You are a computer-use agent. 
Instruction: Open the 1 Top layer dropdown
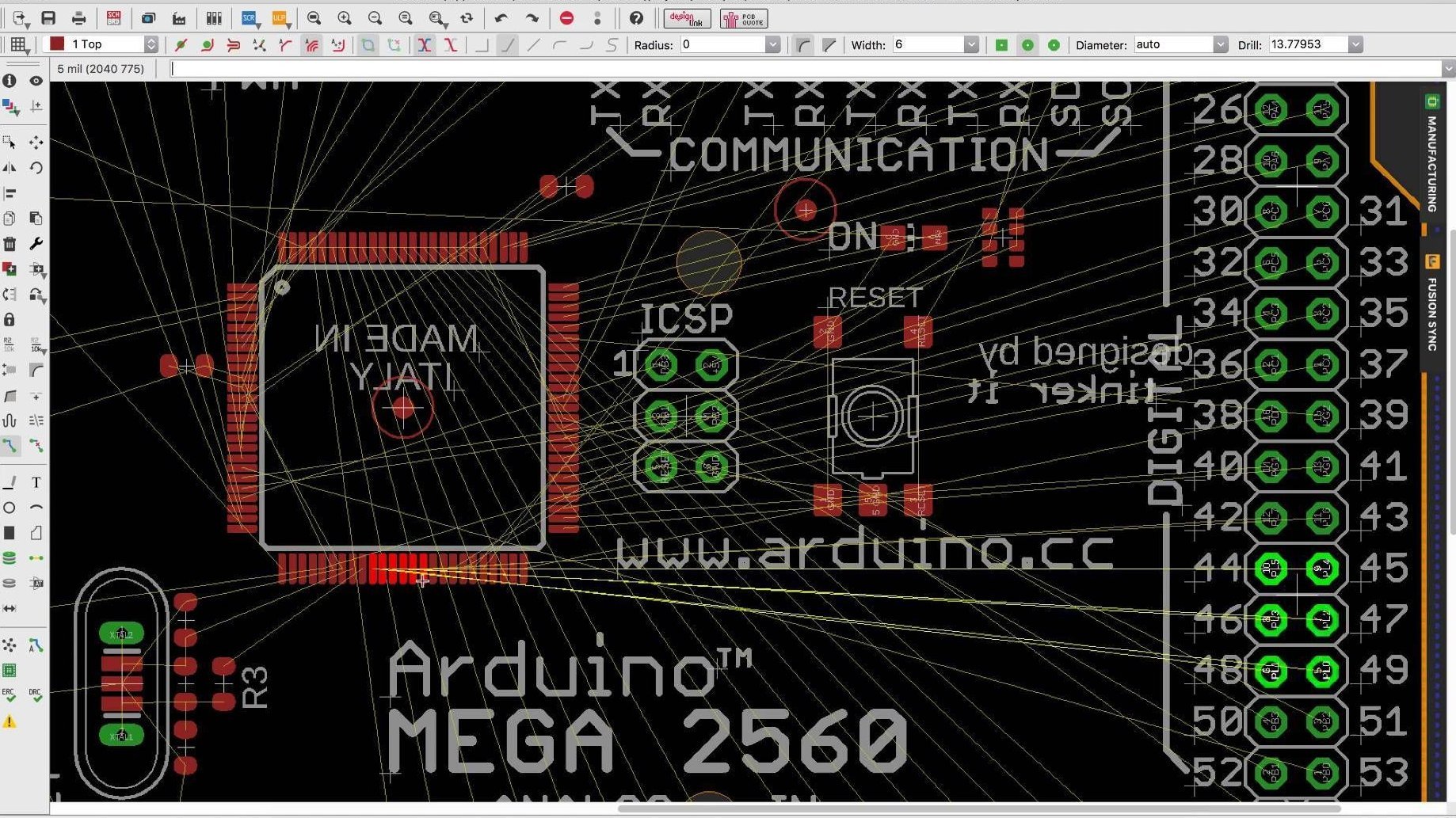(151, 44)
